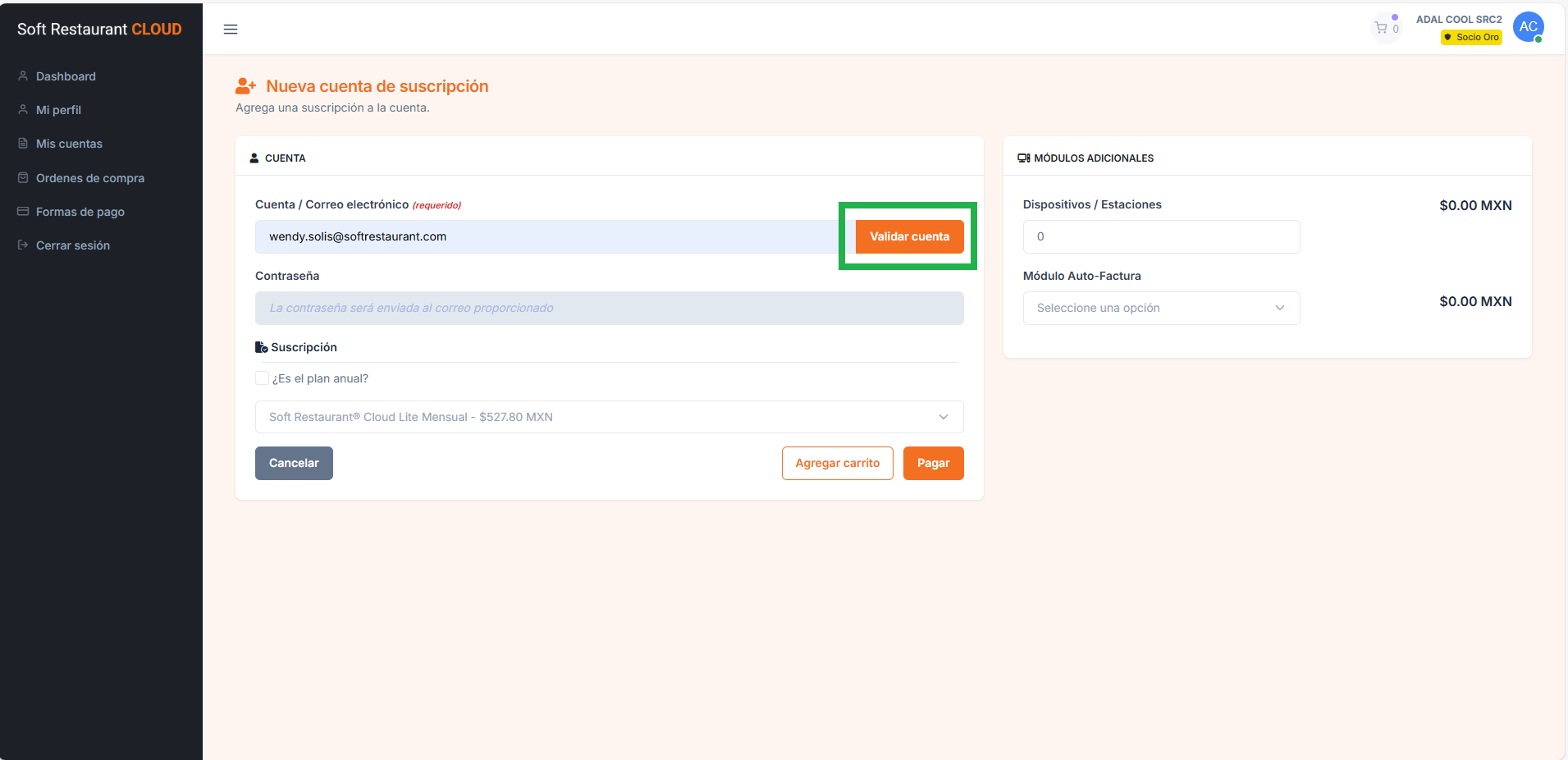Click the ADAL COOL SRC2 user name
Screen dimensions: 1568x760
pyautogui.click(x=1458, y=20)
